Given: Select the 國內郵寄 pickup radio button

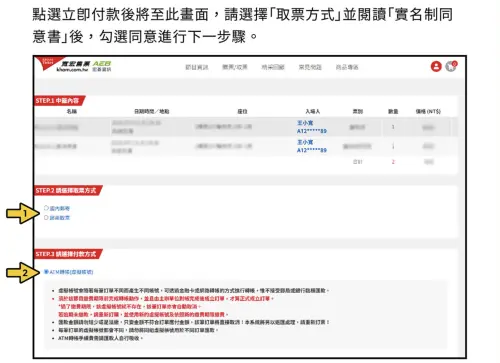Looking at the screenshot, I should pyautogui.click(x=46, y=208).
